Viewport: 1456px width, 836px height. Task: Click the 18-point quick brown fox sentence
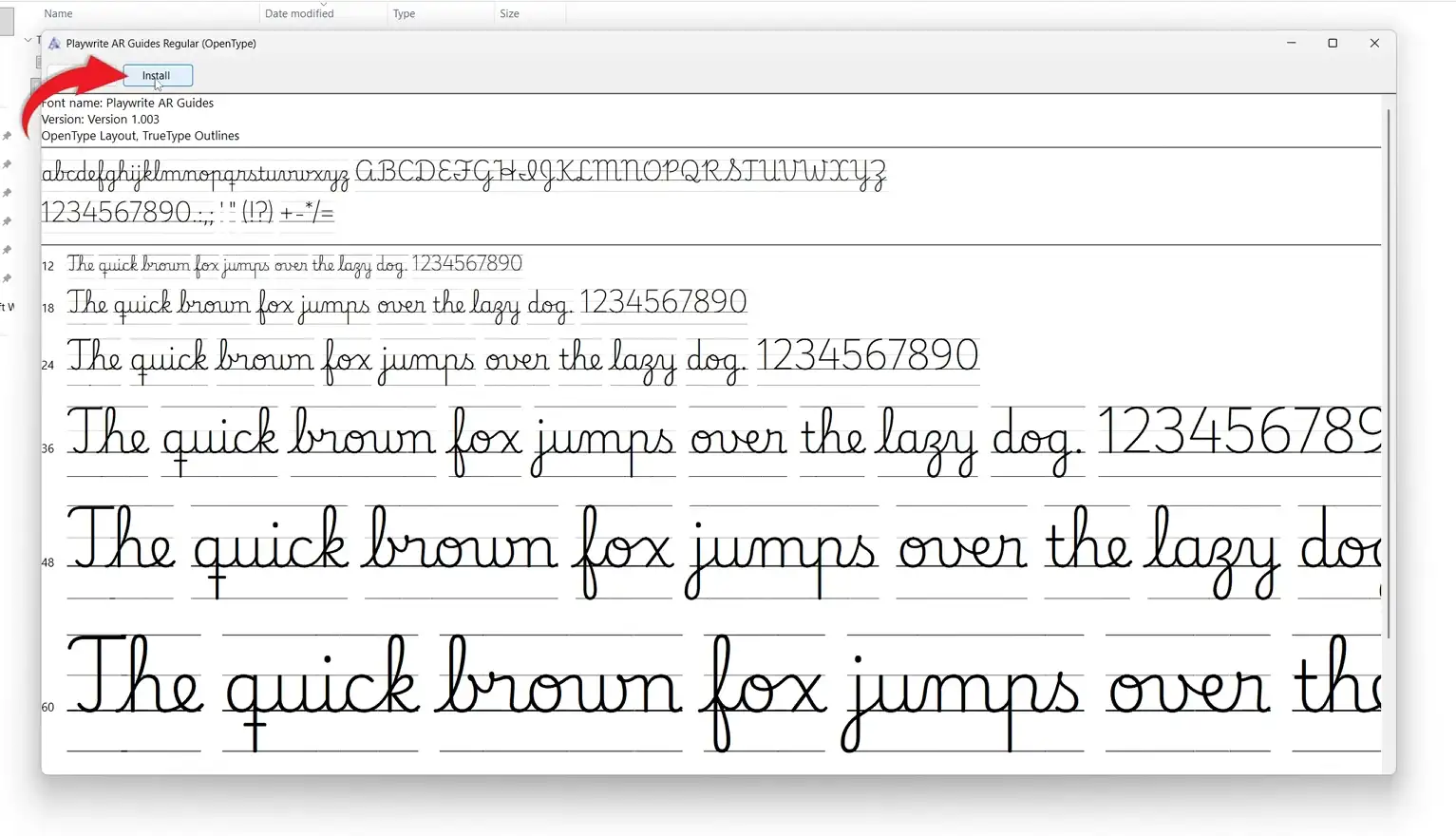click(407, 304)
